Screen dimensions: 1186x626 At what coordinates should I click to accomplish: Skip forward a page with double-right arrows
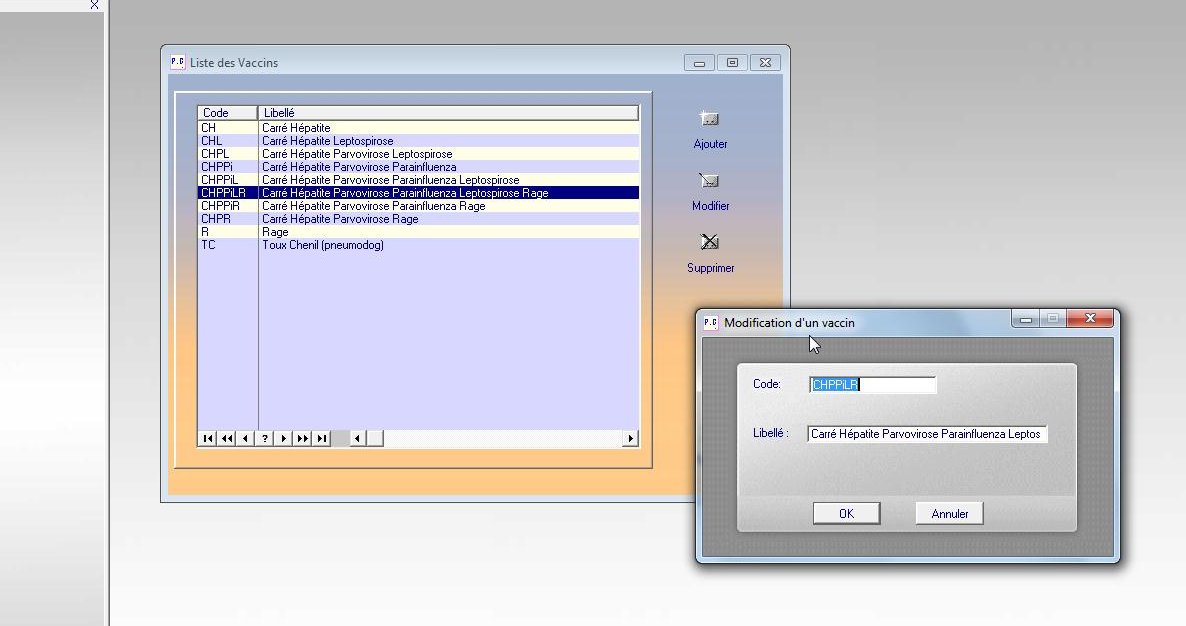click(303, 438)
